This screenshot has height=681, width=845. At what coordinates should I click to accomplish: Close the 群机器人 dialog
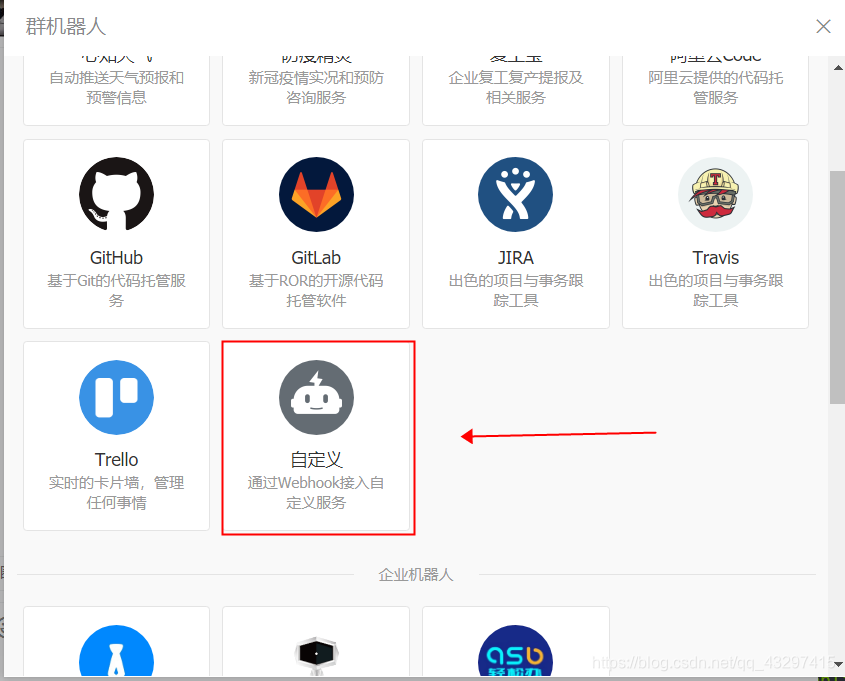point(823,26)
